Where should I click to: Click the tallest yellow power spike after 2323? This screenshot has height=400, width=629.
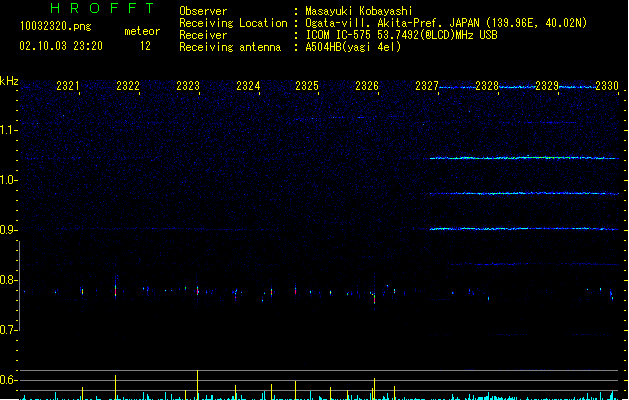click(197, 385)
